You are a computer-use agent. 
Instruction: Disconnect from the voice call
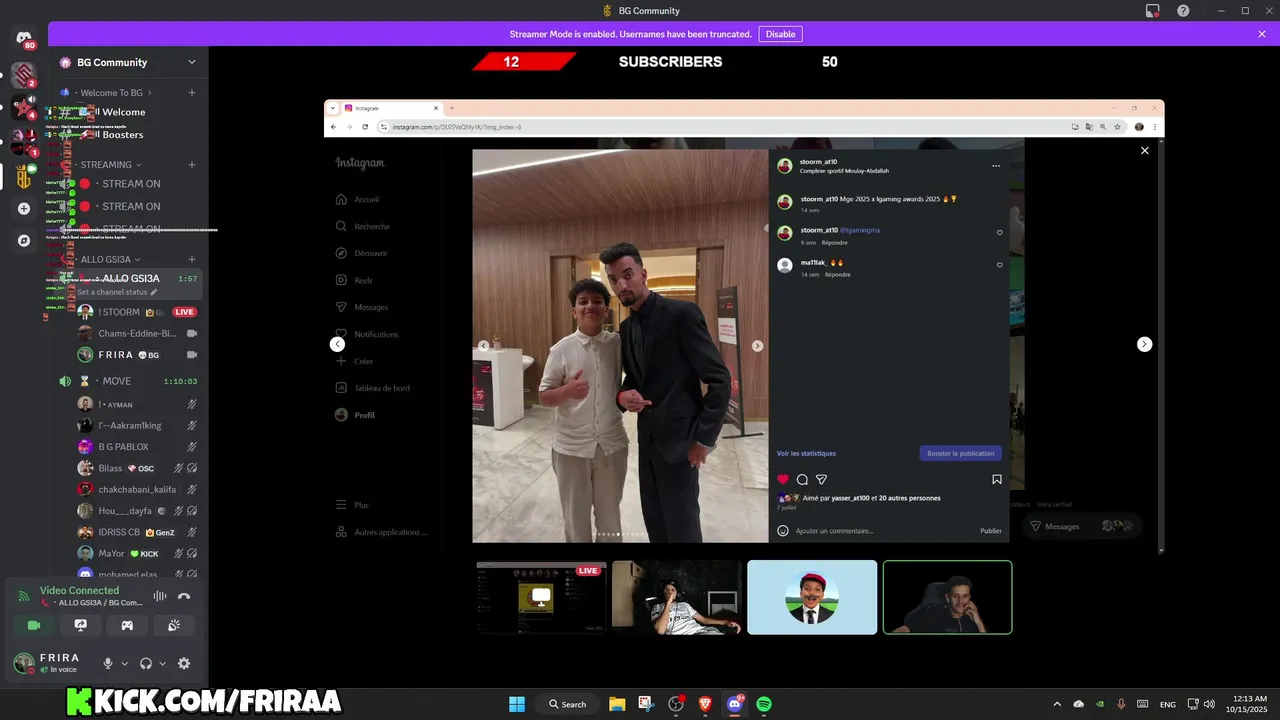(184, 596)
